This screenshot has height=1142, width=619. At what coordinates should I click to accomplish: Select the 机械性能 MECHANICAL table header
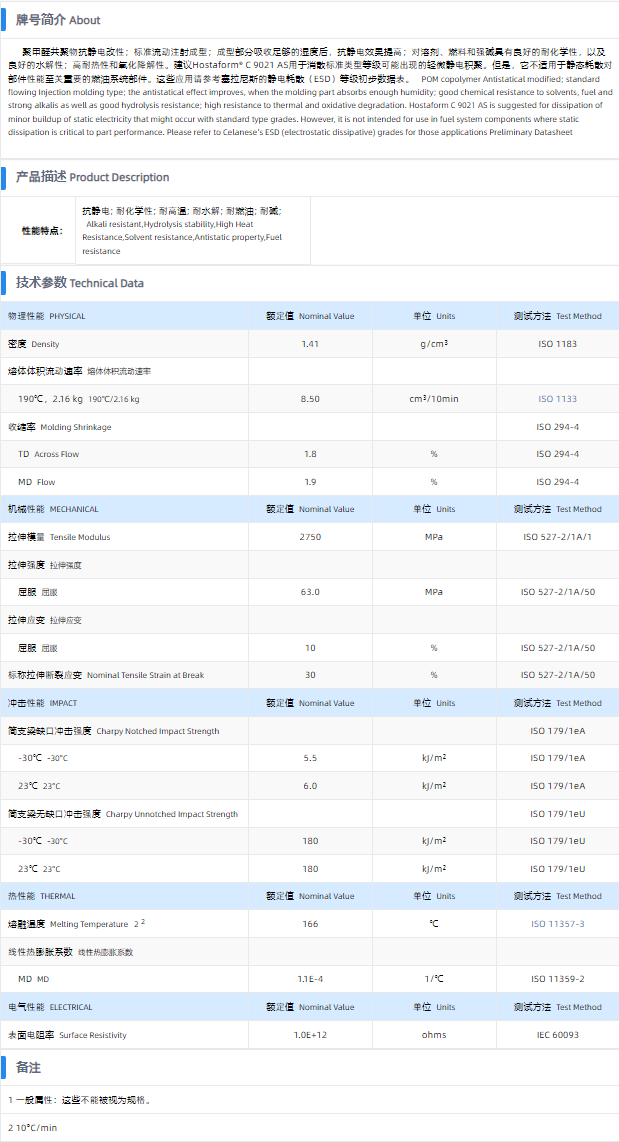point(53,509)
